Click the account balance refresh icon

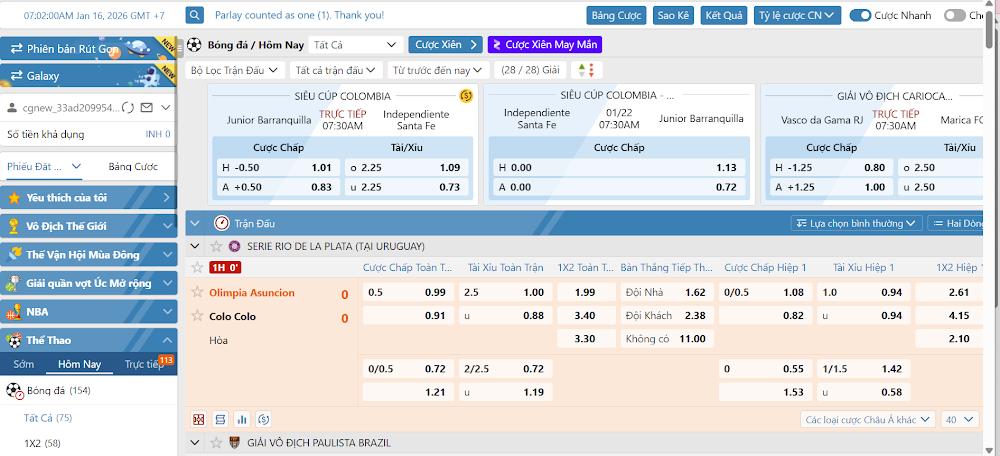point(127,107)
